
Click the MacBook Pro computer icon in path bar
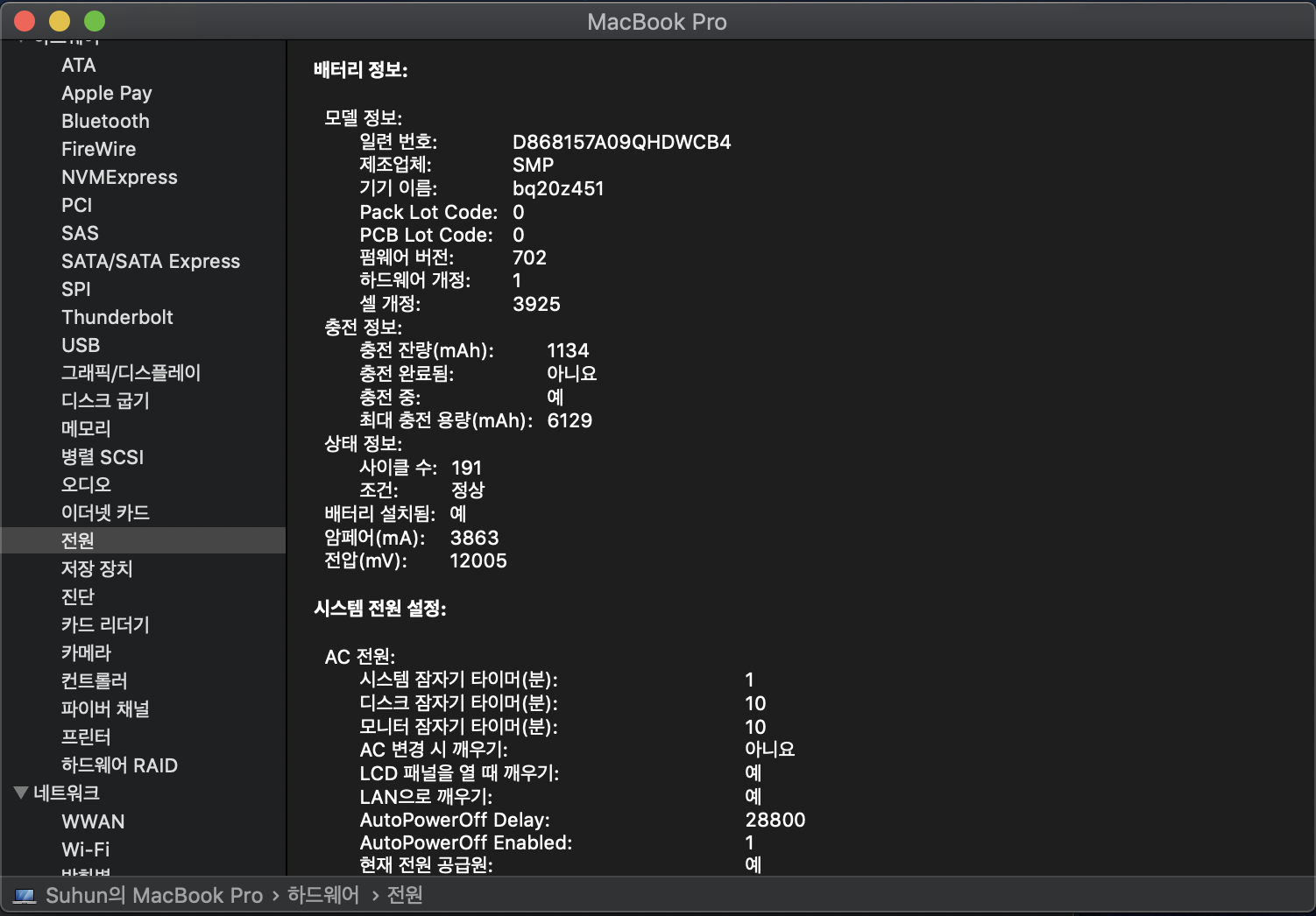point(25,896)
